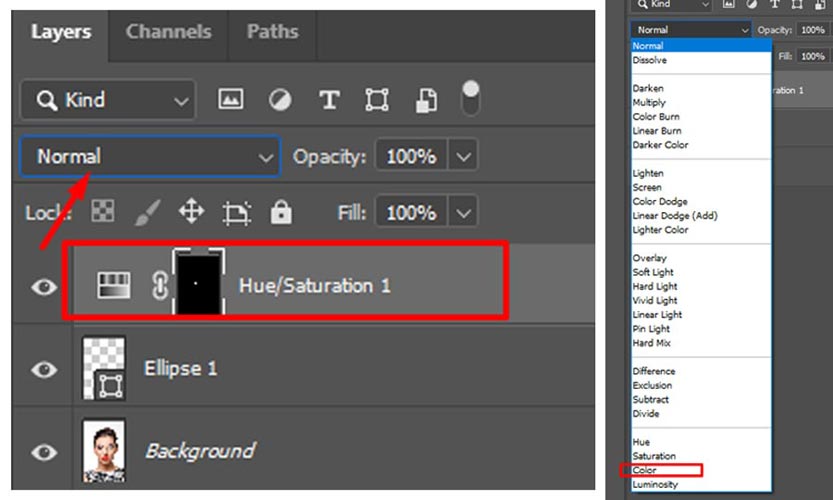Choose Color from blend mode list
The width and height of the screenshot is (833, 500).
(645, 470)
